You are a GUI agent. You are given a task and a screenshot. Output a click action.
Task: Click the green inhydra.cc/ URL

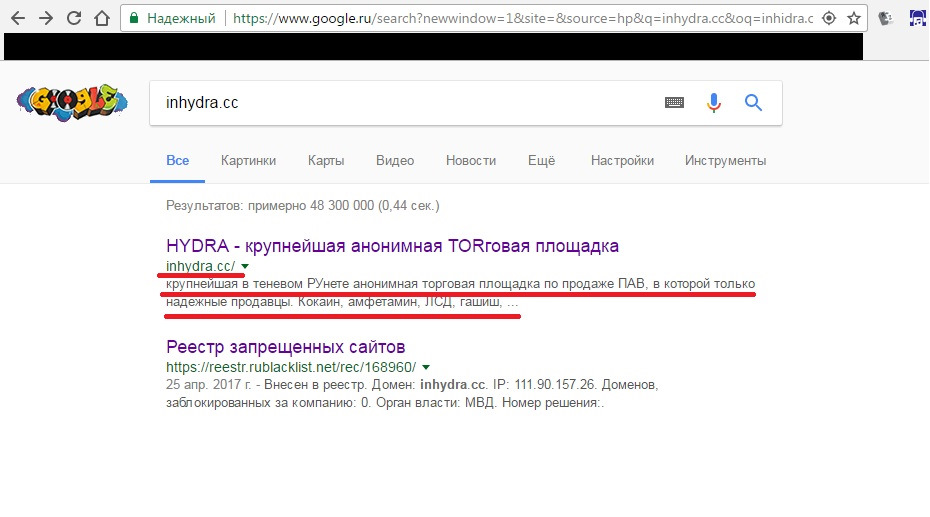(x=200, y=266)
